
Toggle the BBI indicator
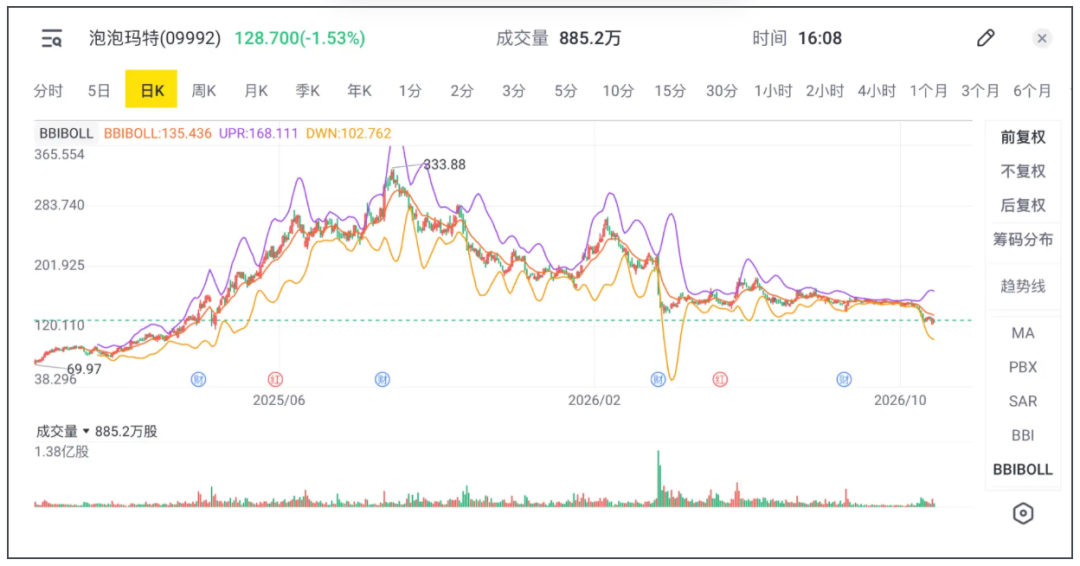[x=1023, y=435]
